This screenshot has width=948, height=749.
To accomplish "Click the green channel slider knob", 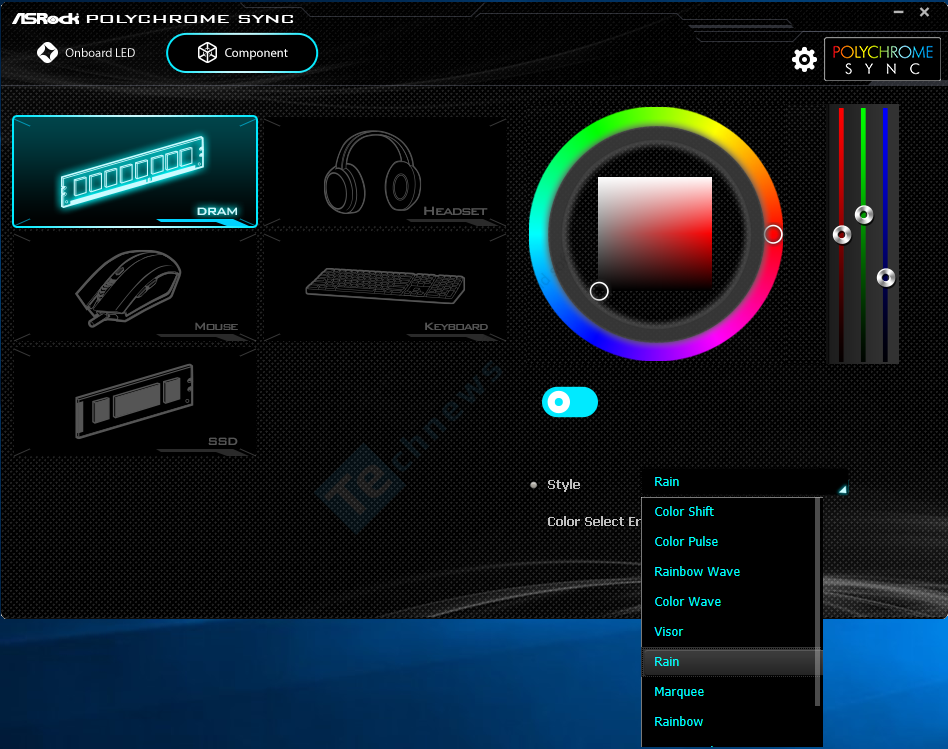I will [864, 215].
